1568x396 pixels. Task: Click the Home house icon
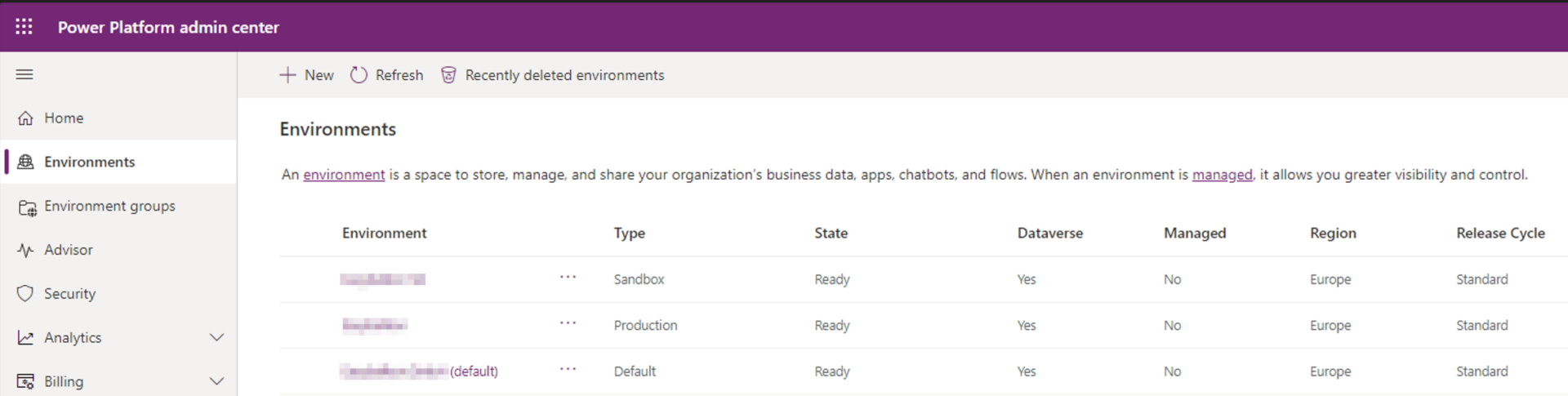[x=25, y=118]
